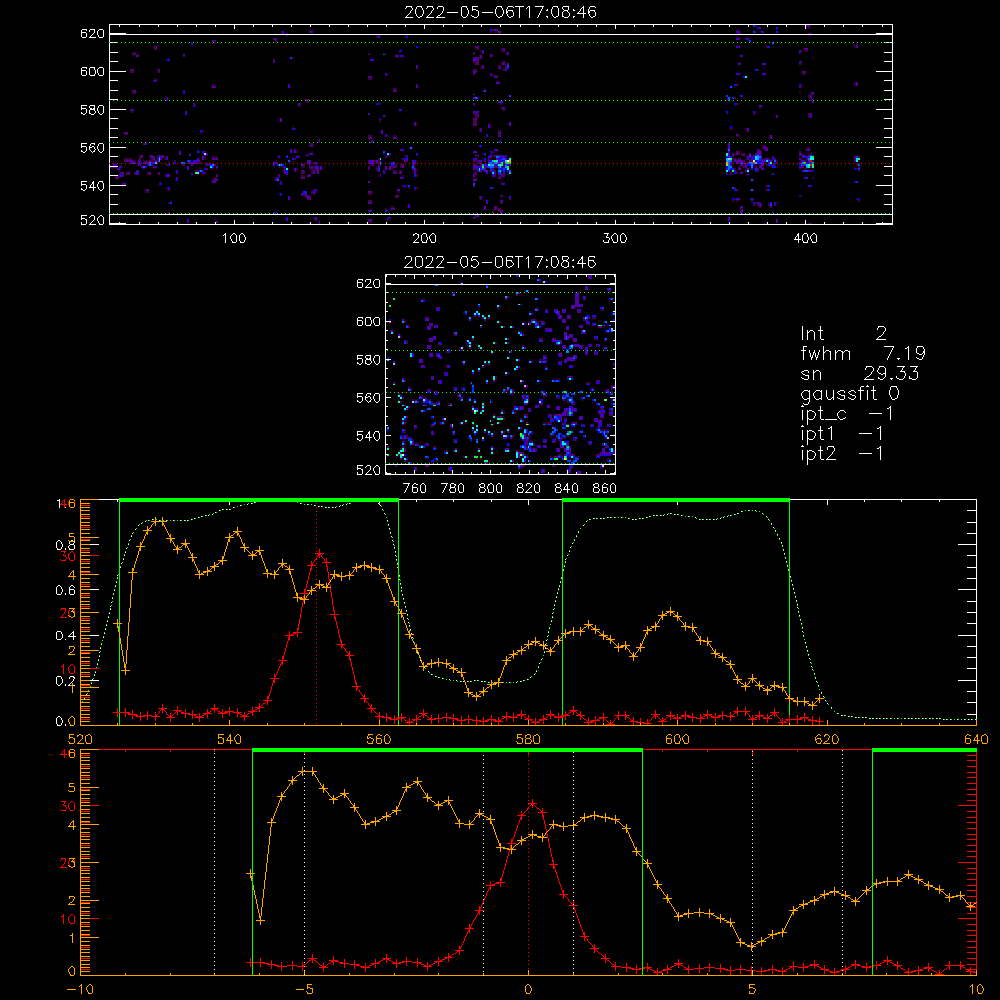Select the 'sn 29.33' readout line
The width and height of the screenshot is (1000, 1000).
pyautogui.click(x=860, y=374)
